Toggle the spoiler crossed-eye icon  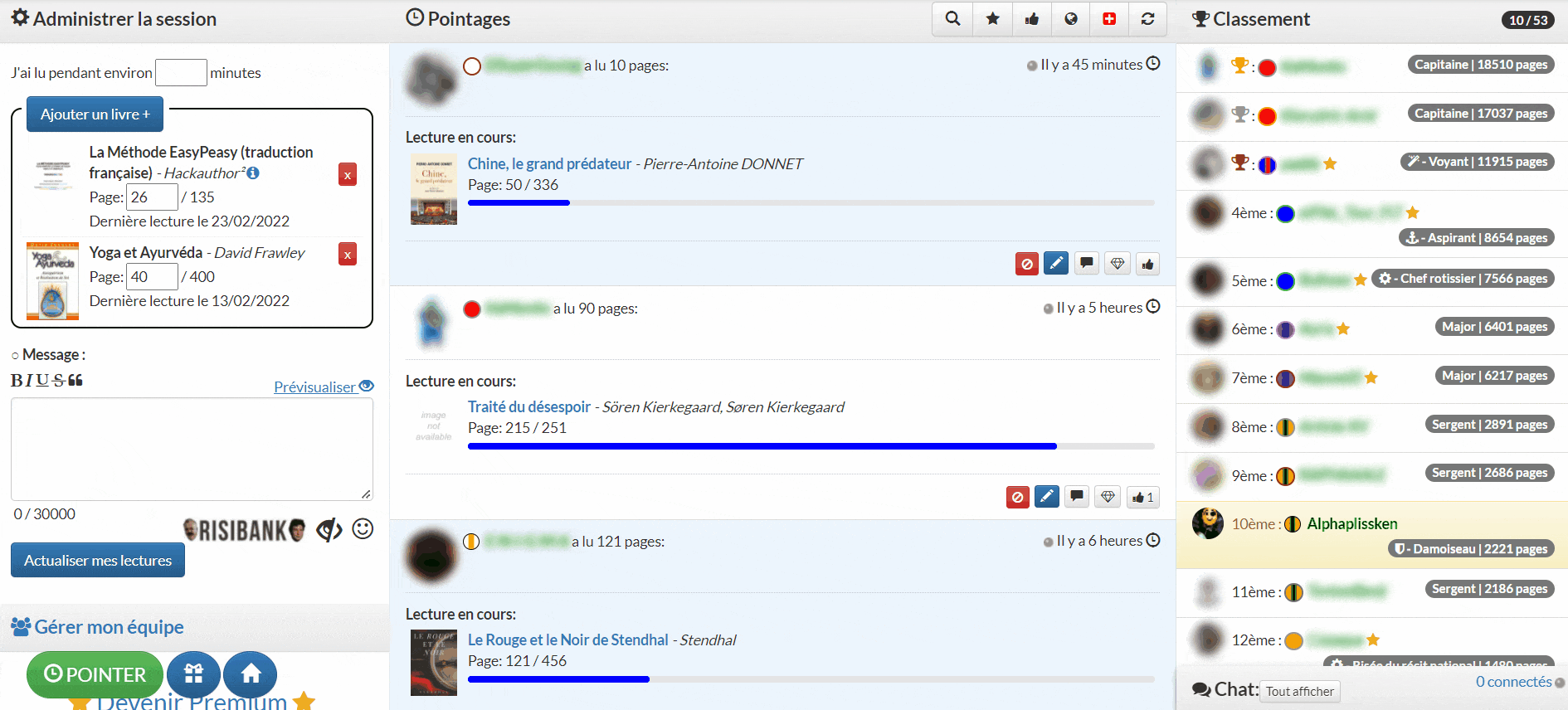[x=329, y=529]
